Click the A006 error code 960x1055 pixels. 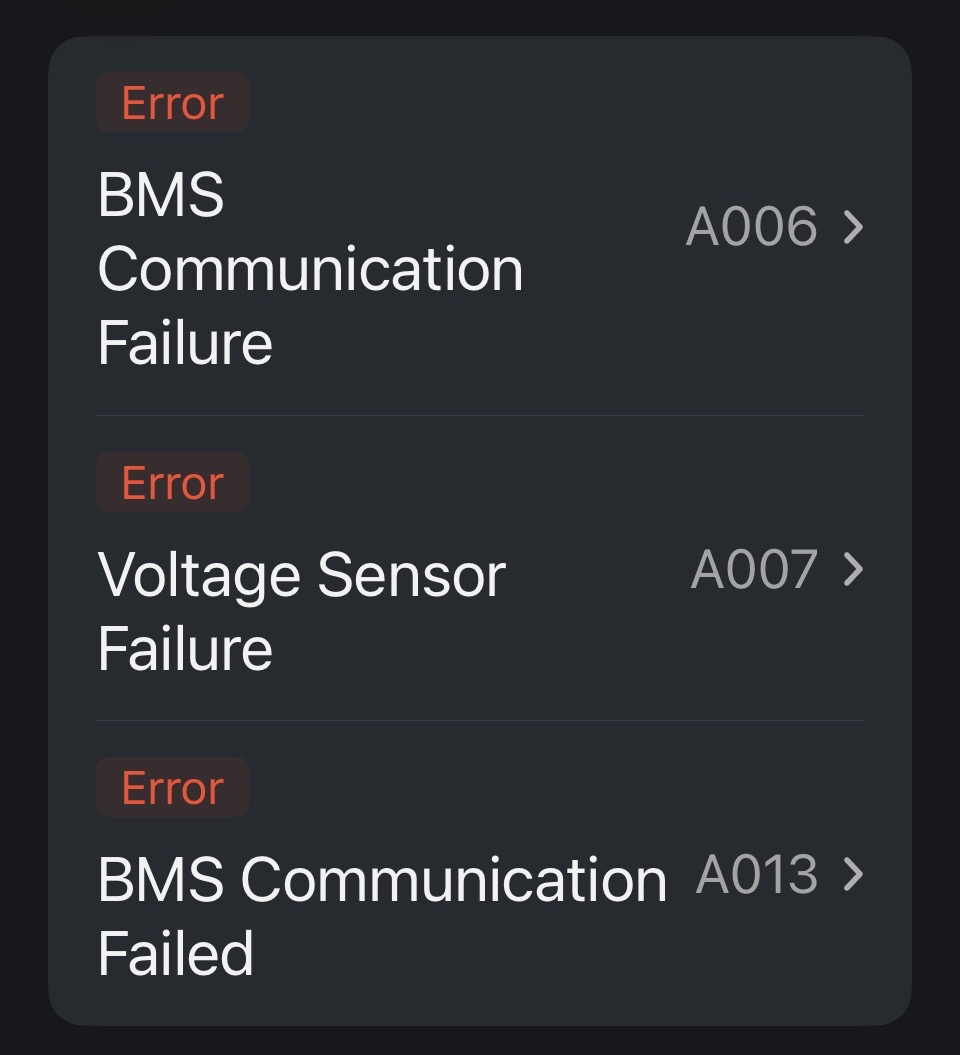(x=751, y=227)
